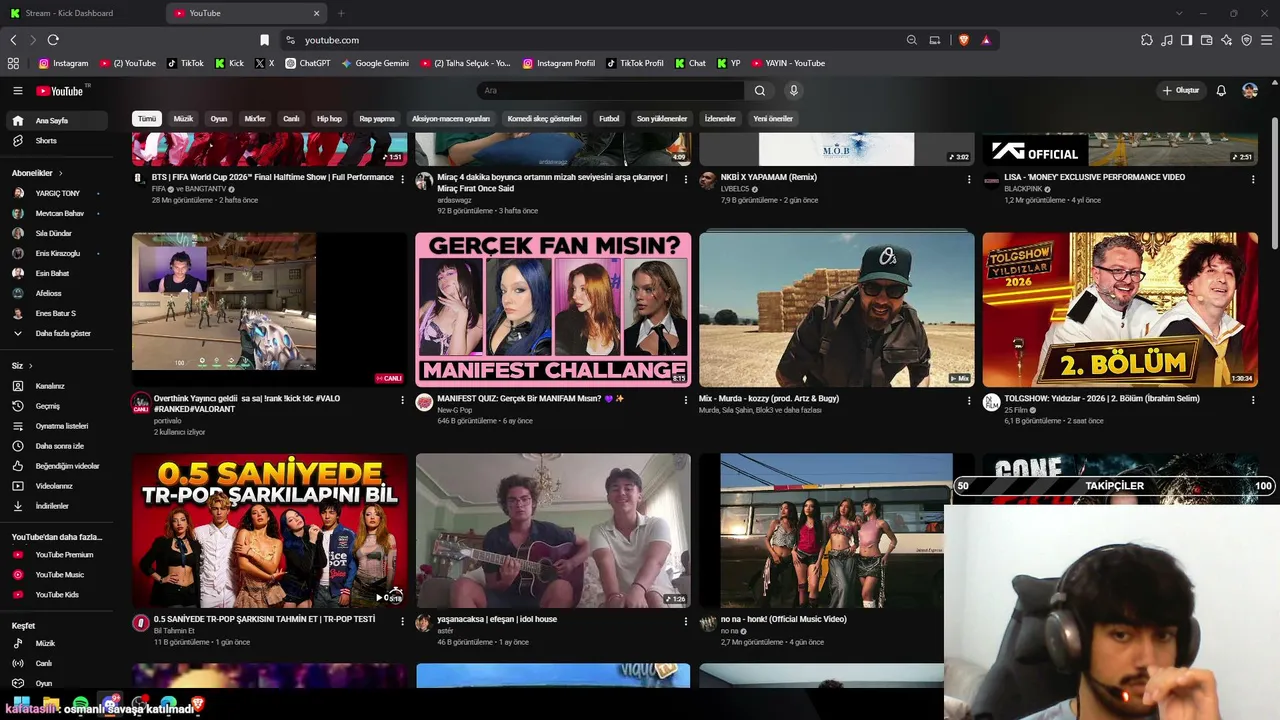The height and width of the screenshot is (720, 1280).
Task: Open the Brave browser icon on the taskbar
Action: [x=197, y=704]
